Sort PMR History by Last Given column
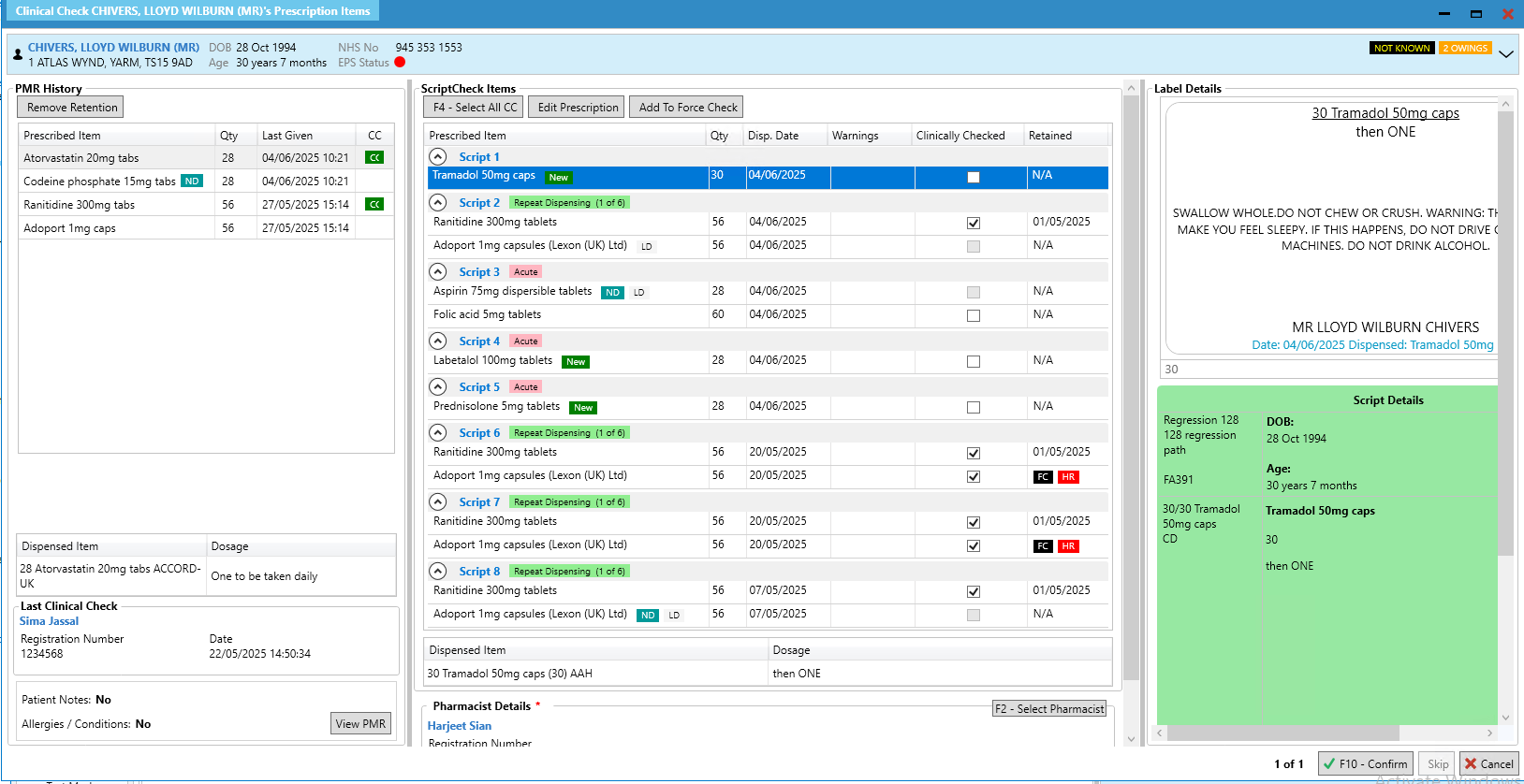 [306, 136]
